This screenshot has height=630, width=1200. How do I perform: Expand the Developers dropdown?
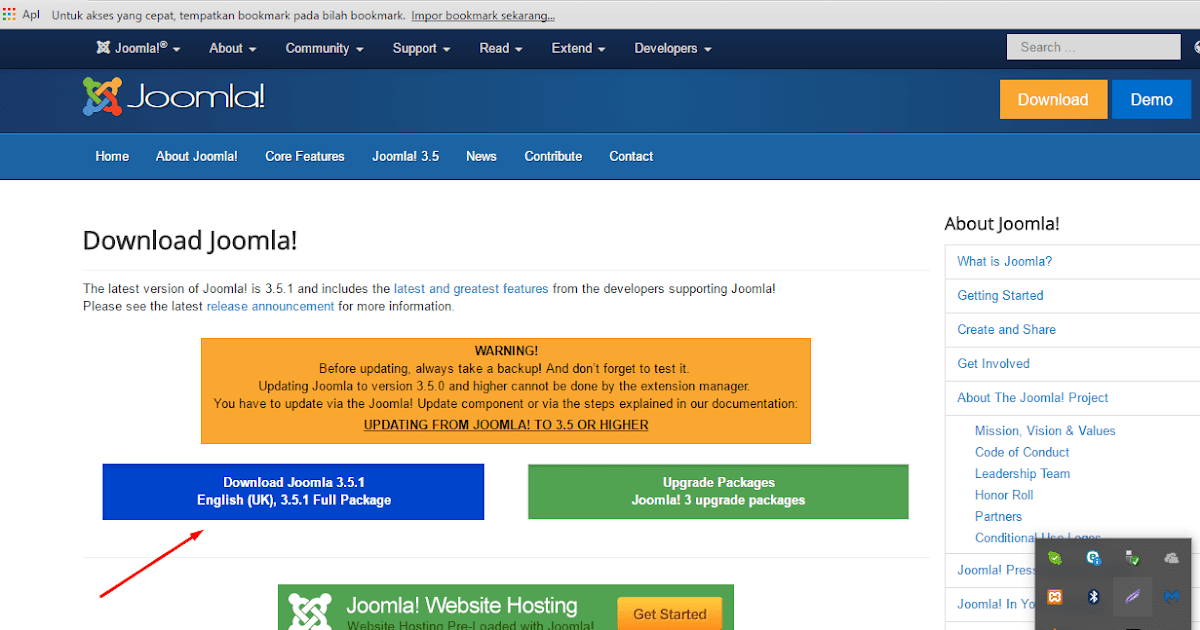pos(673,48)
